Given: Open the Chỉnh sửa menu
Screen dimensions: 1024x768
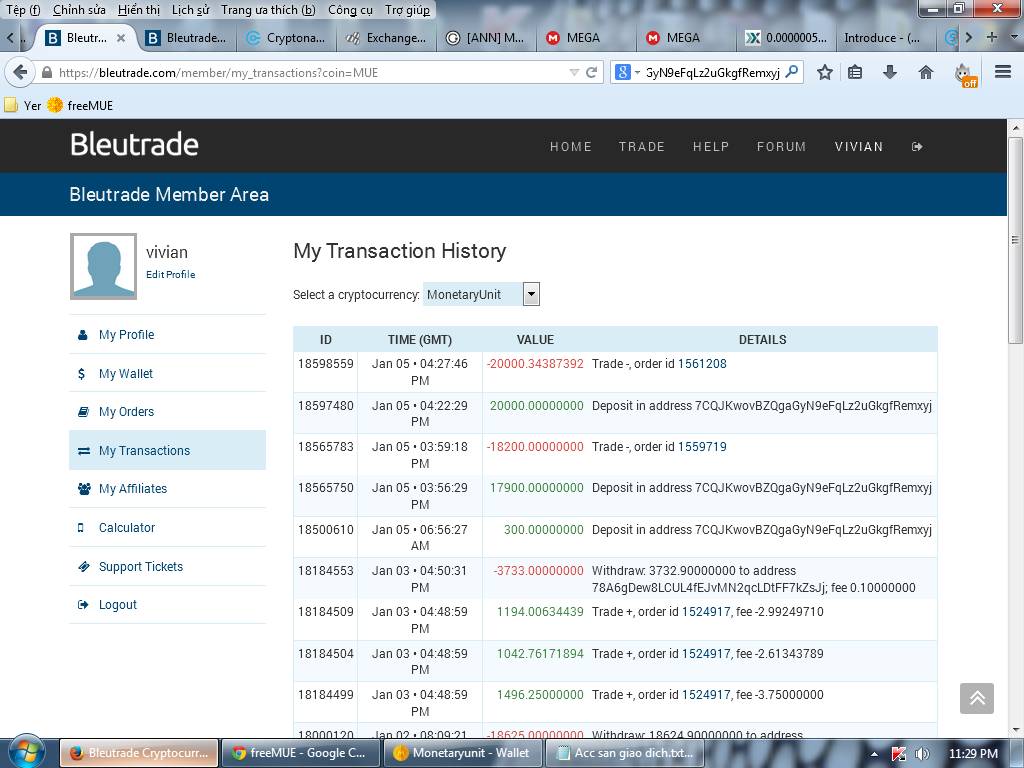Looking at the screenshot, I should 79,10.
